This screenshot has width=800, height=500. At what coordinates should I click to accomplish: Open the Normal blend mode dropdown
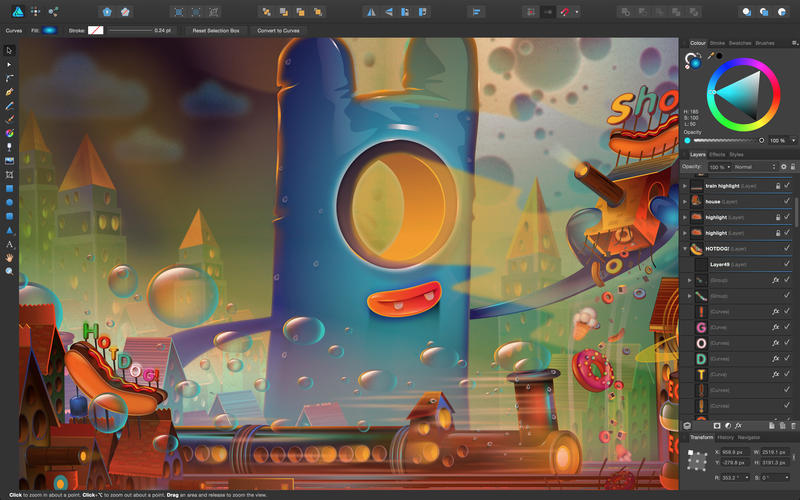click(755, 167)
